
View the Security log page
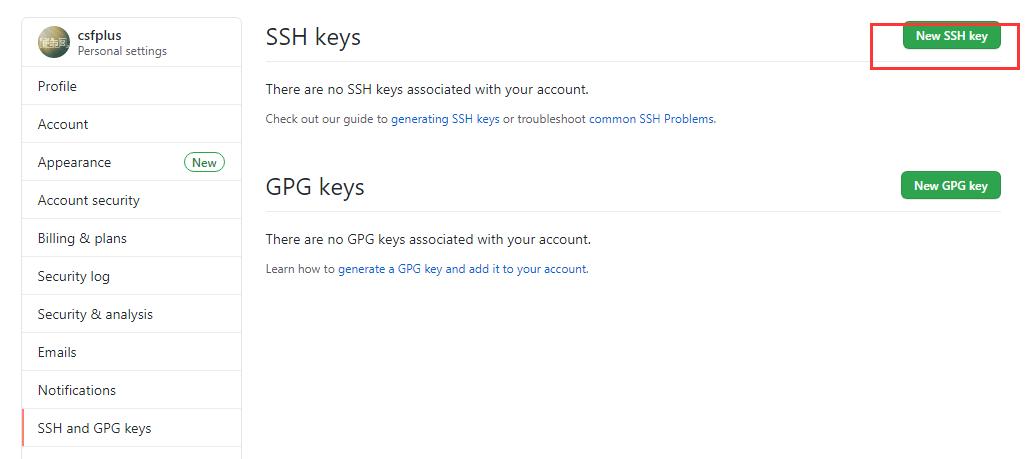tap(74, 276)
